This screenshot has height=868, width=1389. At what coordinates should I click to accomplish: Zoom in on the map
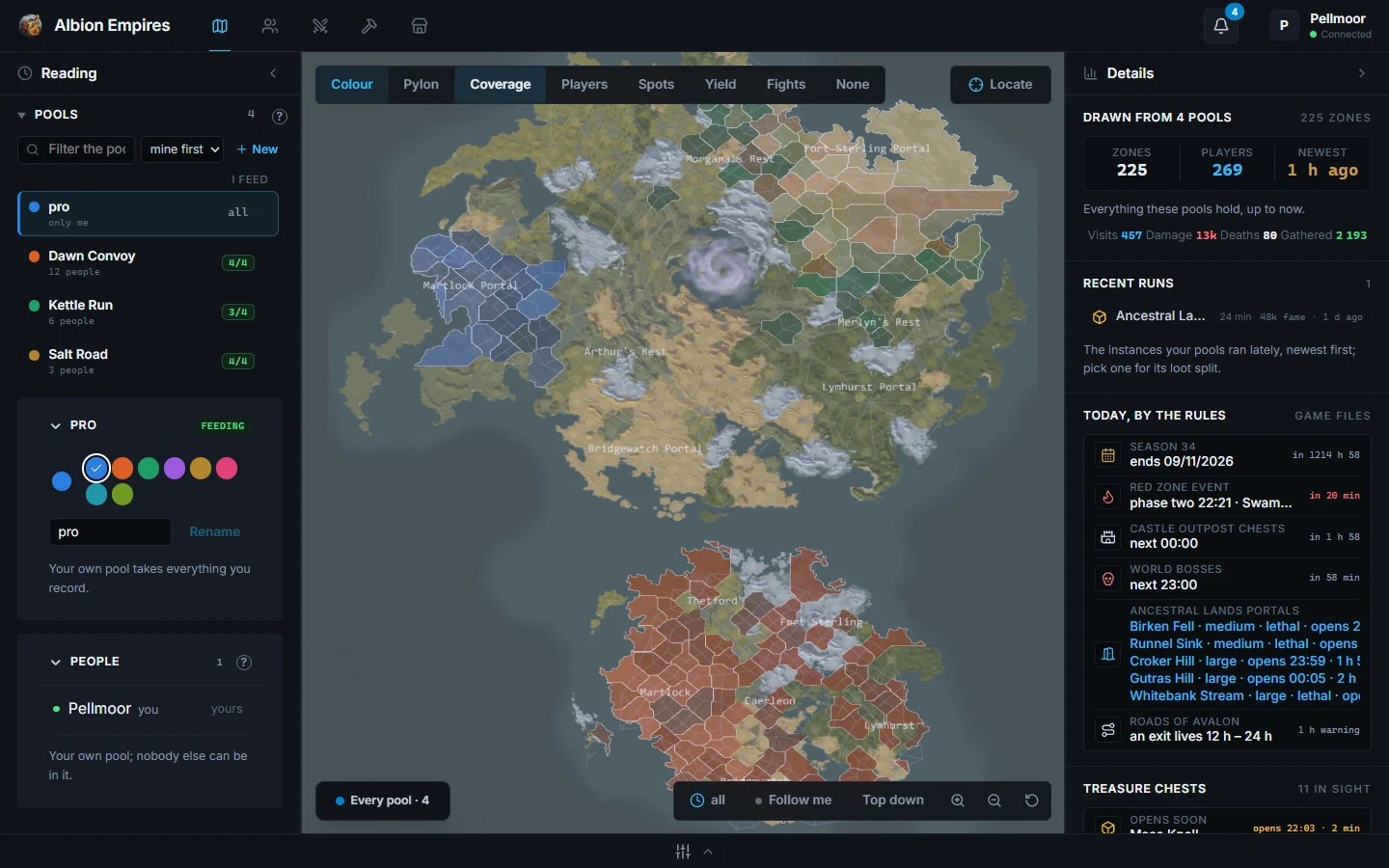[958, 800]
